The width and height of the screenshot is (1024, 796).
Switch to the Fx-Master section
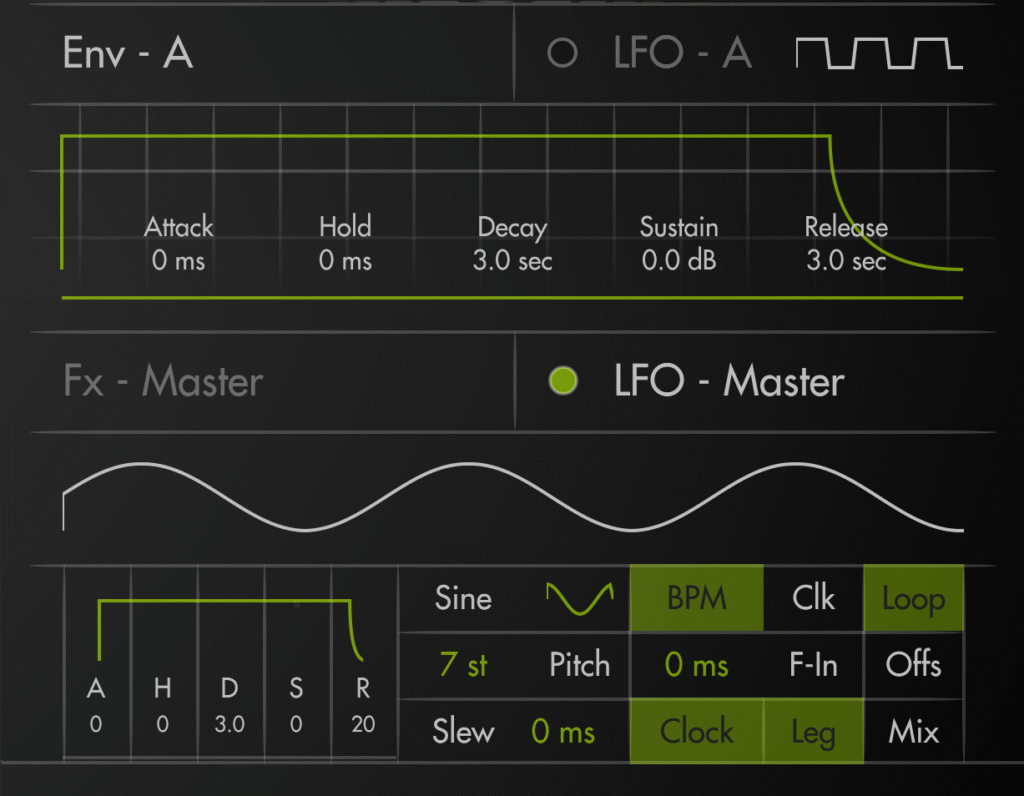pyautogui.click(x=163, y=381)
